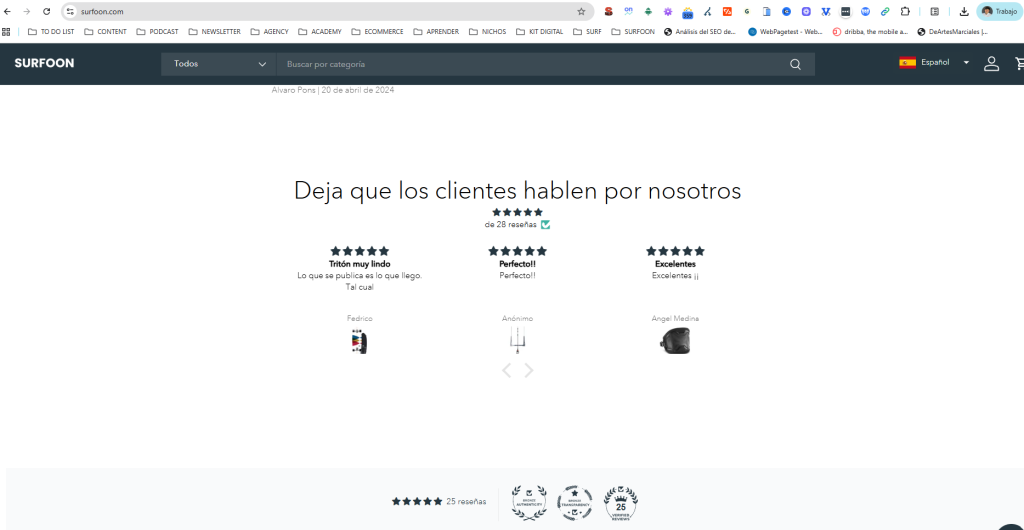The height and width of the screenshot is (530, 1024).
Task: Click the verified checkmark badge beside 28 reseñas
Action: pos(545,225)
